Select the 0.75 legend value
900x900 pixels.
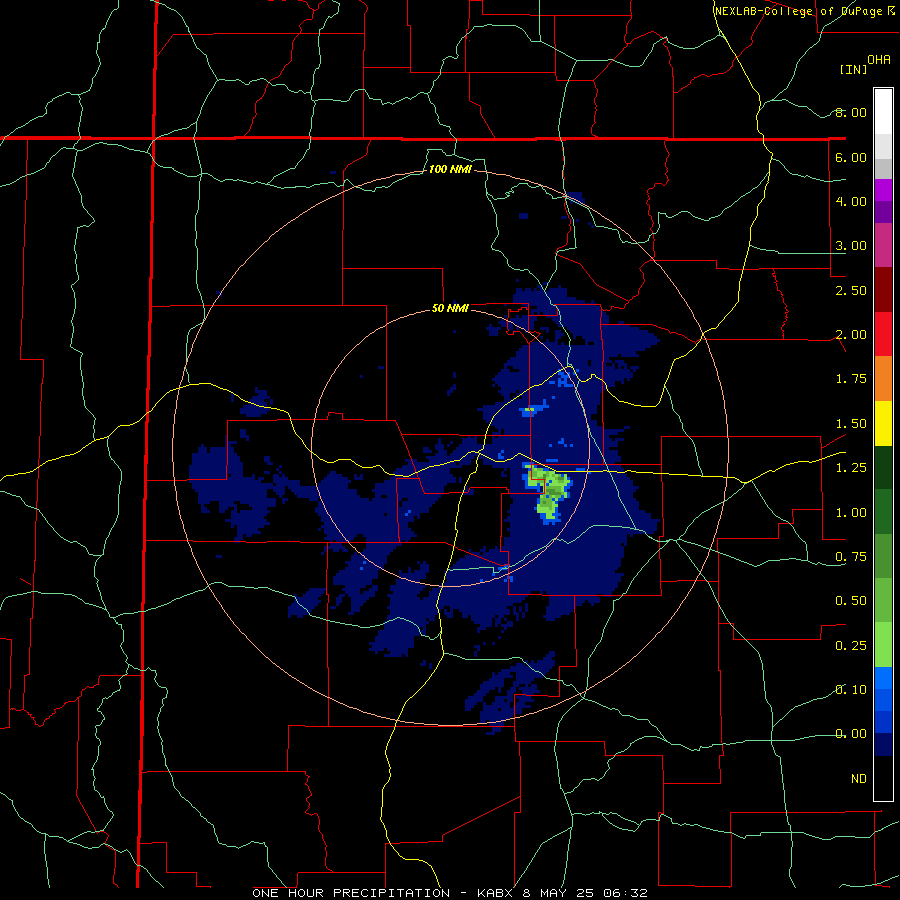coord(851,557)
